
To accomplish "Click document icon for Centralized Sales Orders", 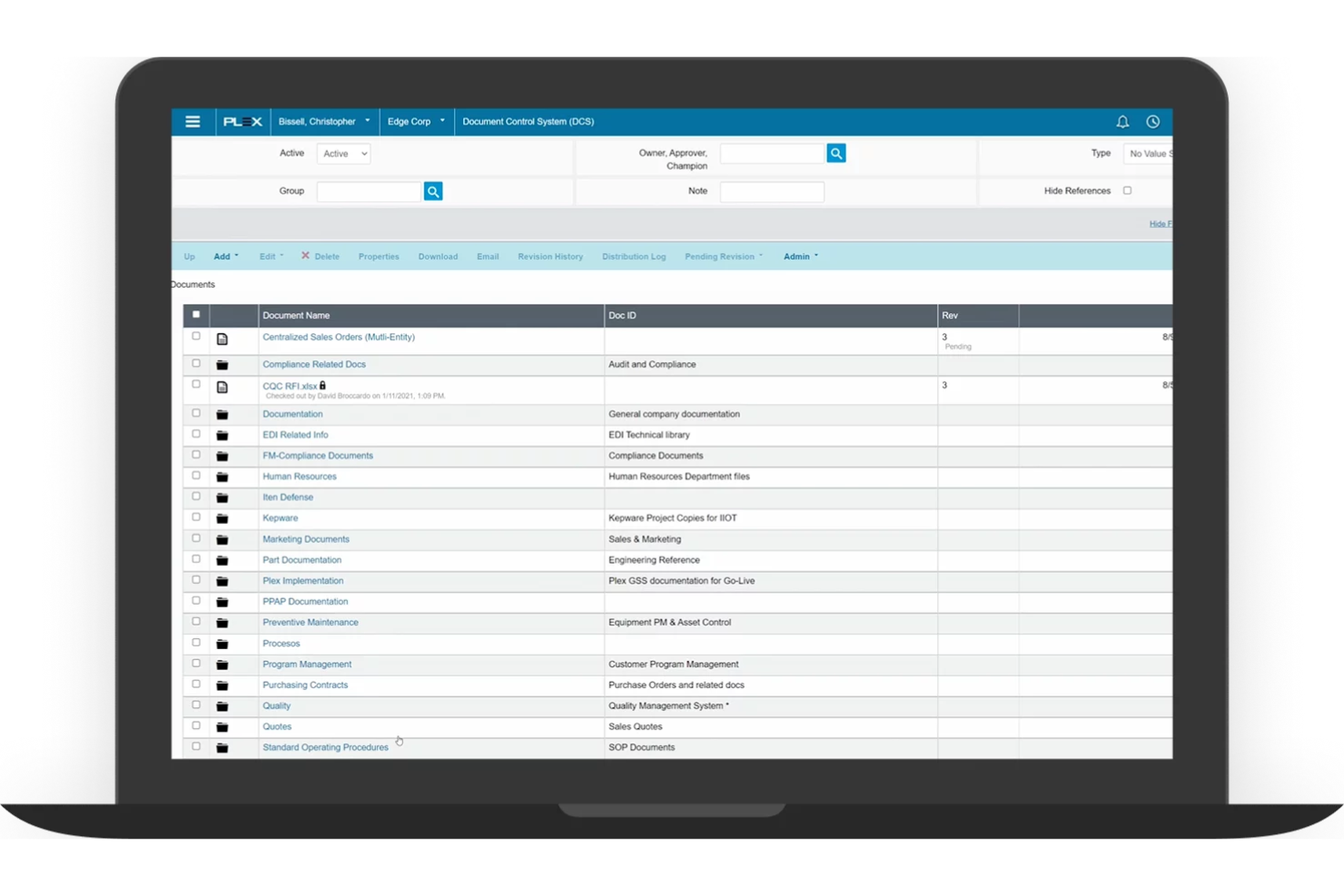I will tap(222, 339).
